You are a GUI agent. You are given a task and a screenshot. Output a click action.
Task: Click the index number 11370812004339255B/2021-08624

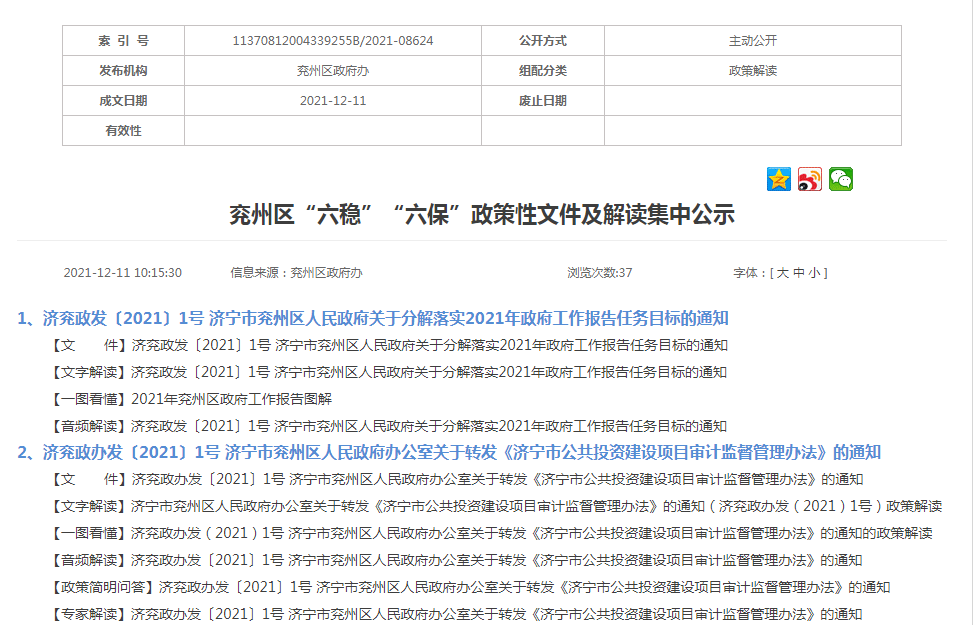[332, 41]
